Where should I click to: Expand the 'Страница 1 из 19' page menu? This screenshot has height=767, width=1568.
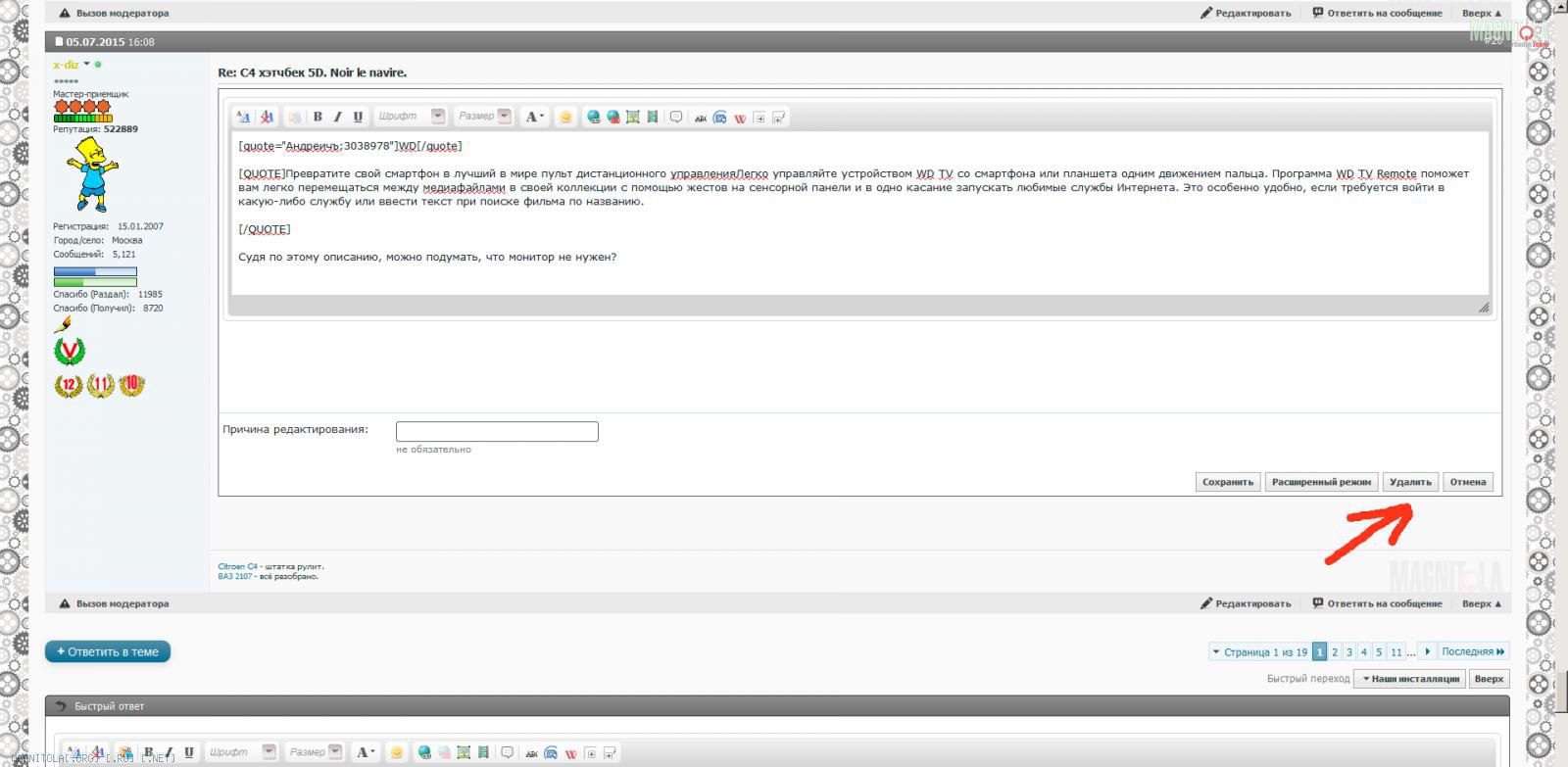click(x=1259, y=651)
